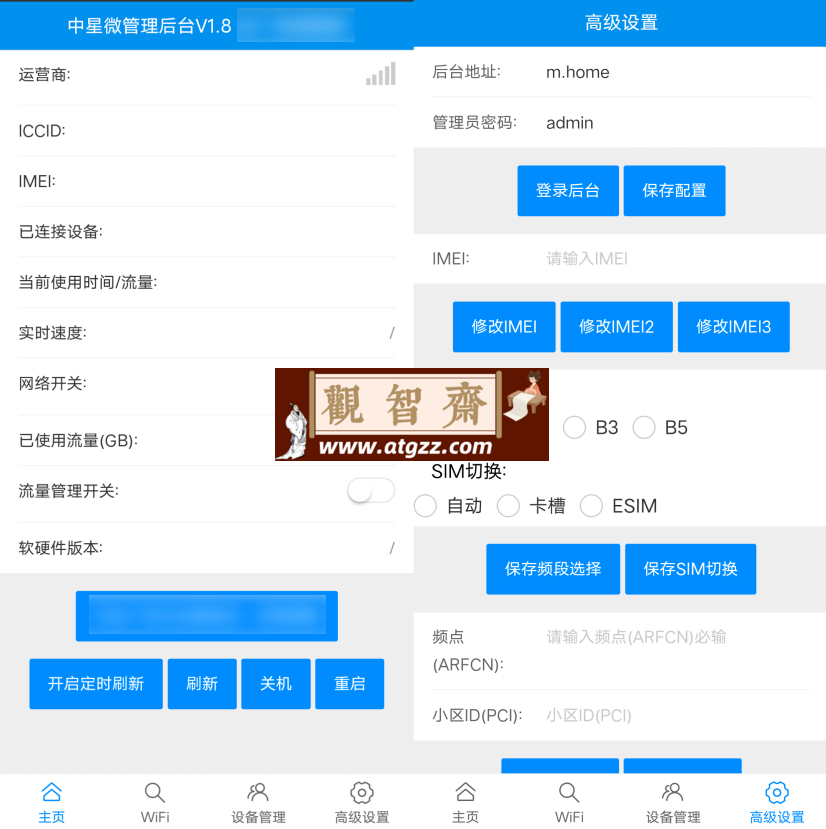Click the 已使用流量(GB): label
This screenshot has height=829, width=826.
coord(78,440)
